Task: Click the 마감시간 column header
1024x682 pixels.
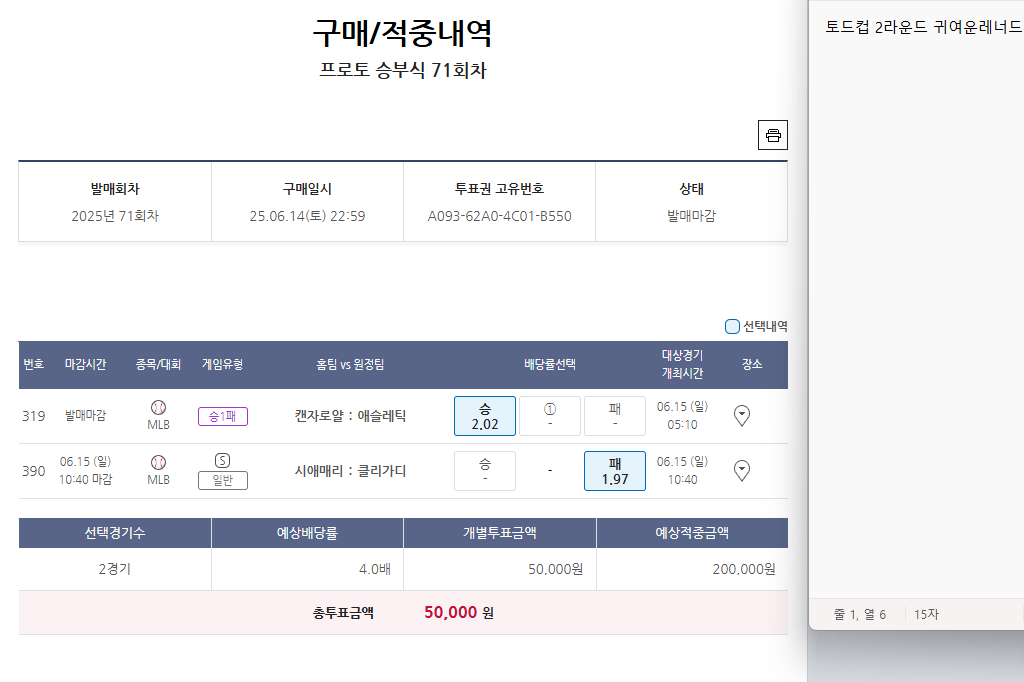Action: [85, 365]
